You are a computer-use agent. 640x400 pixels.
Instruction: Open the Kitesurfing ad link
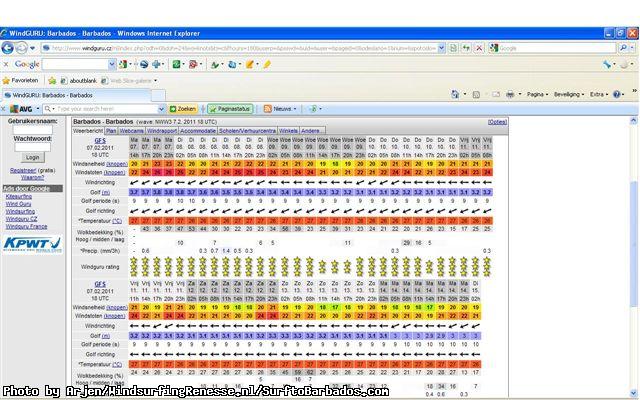[x=18, y=196]
